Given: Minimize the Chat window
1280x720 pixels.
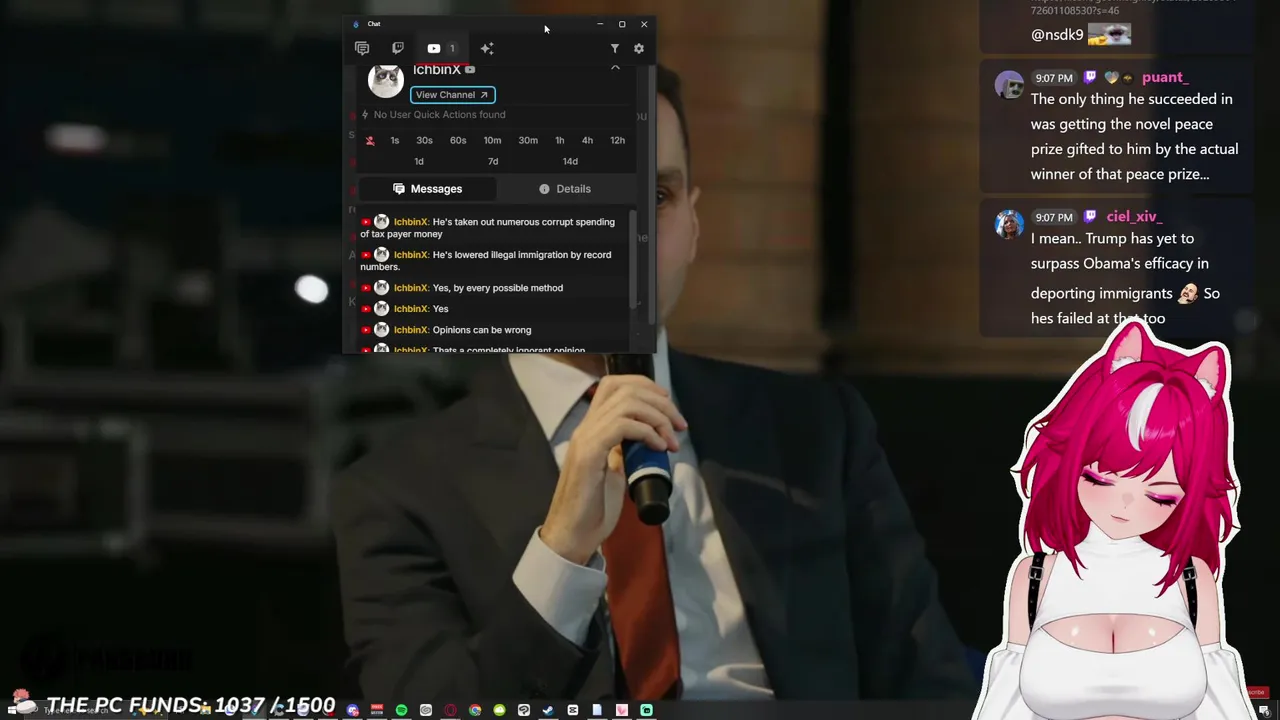Looking at the screenshot, I should point(600,24).
